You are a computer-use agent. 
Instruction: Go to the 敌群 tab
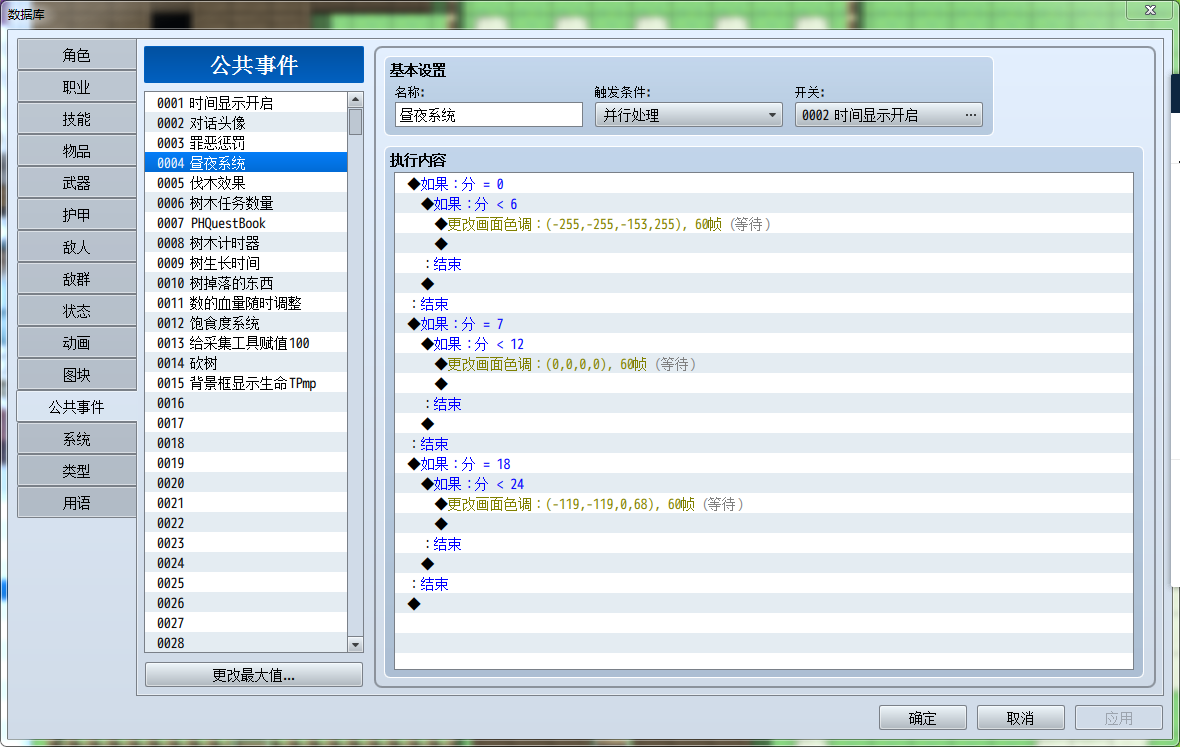(x=77, y=279)
